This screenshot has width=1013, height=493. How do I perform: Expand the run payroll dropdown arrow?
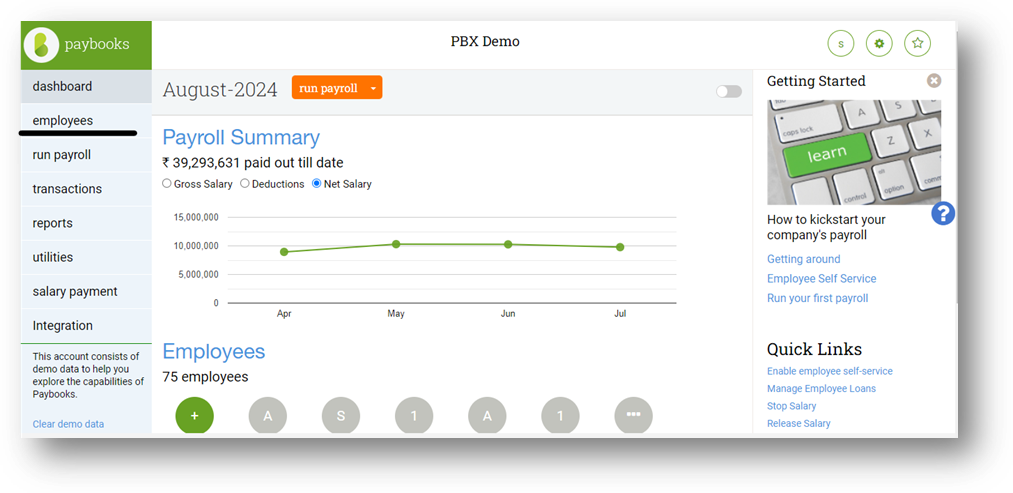coord(373,89)
